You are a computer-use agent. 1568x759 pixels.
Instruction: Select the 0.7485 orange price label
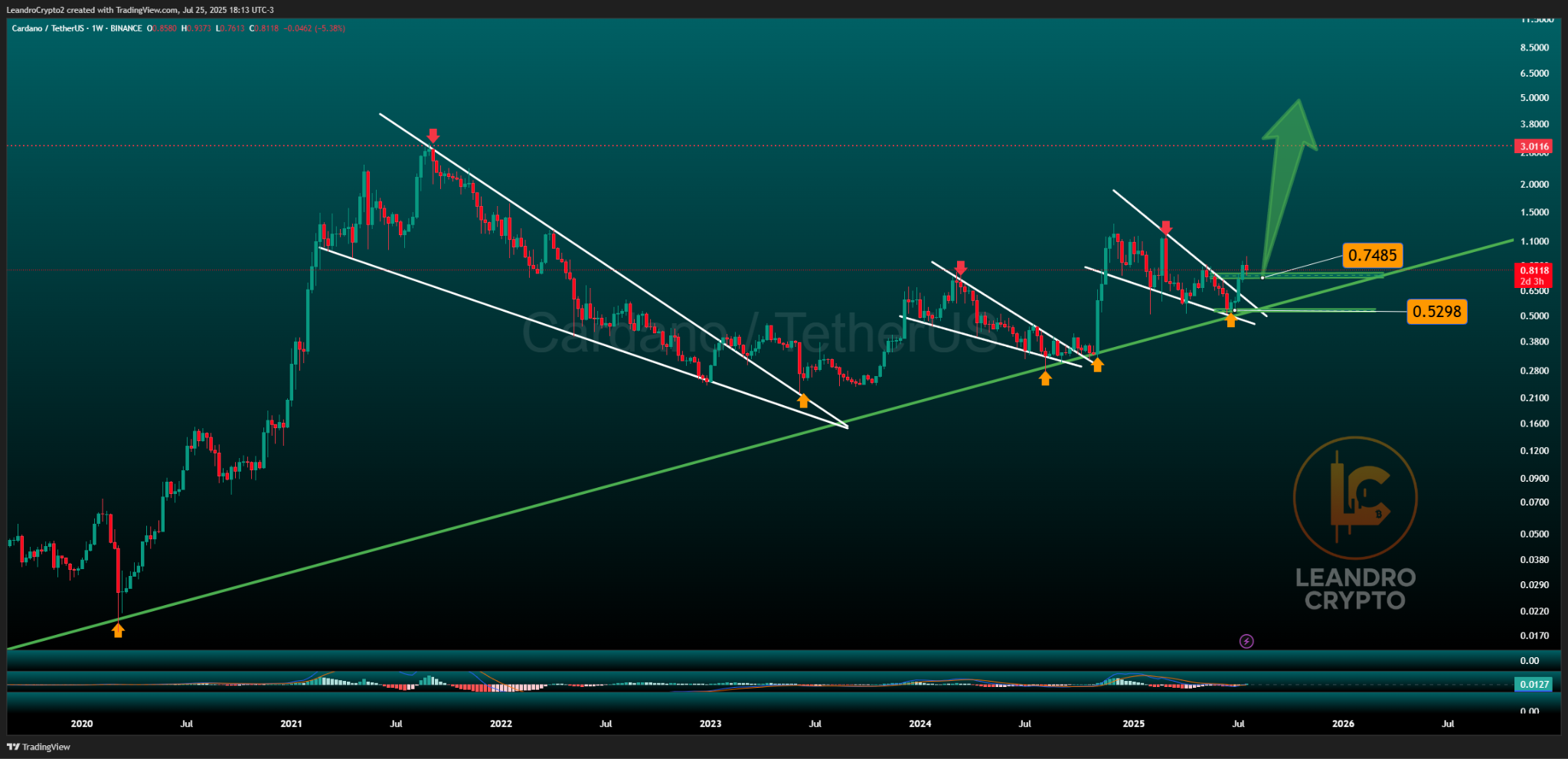[1373, 255]
